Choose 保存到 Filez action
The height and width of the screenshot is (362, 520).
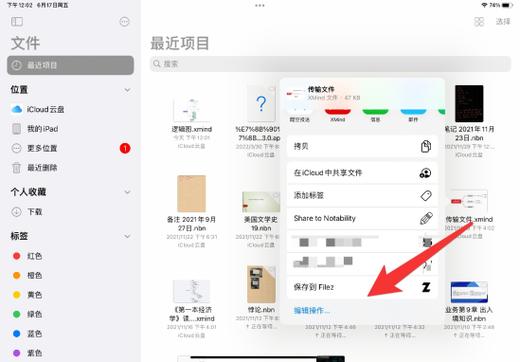pyautogui.click(x=362, y=287)
